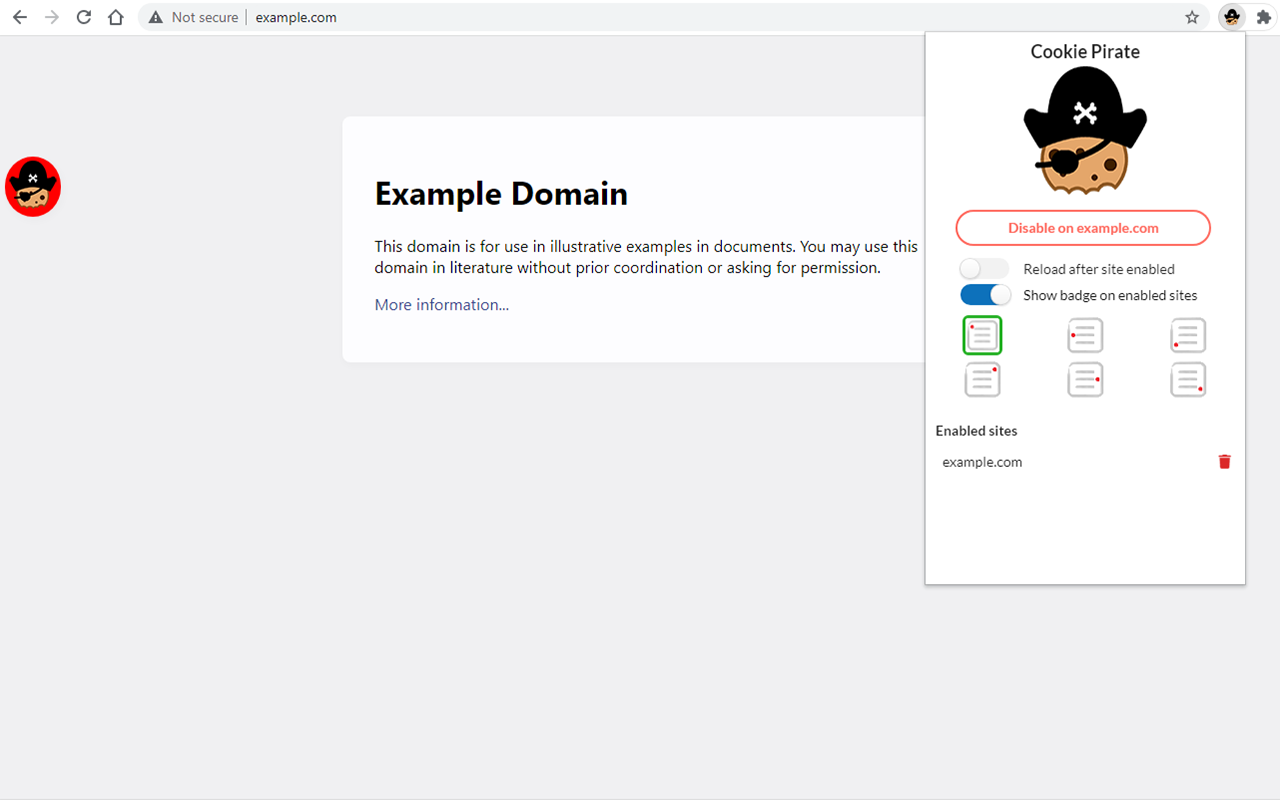Go to the browser home page
This screenshot has width=1280, height=800.
[x=116, y=17]
